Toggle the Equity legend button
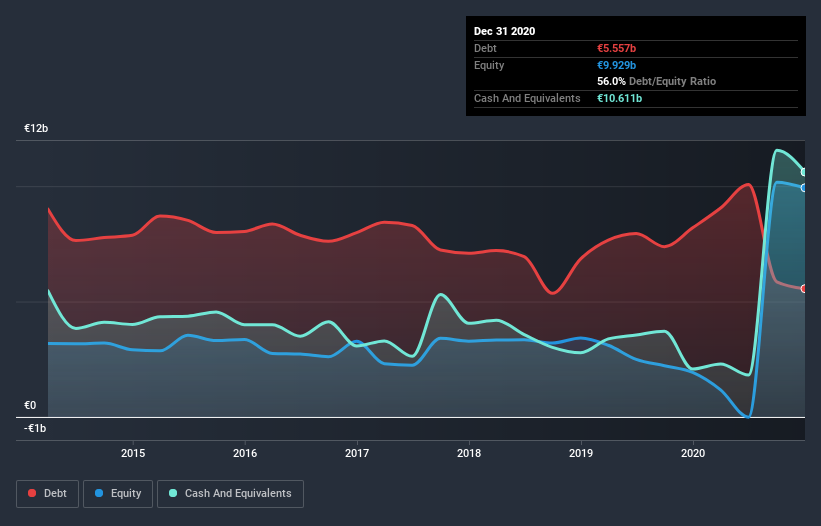This screenshot has height=526, width=821. click(118, 494)
